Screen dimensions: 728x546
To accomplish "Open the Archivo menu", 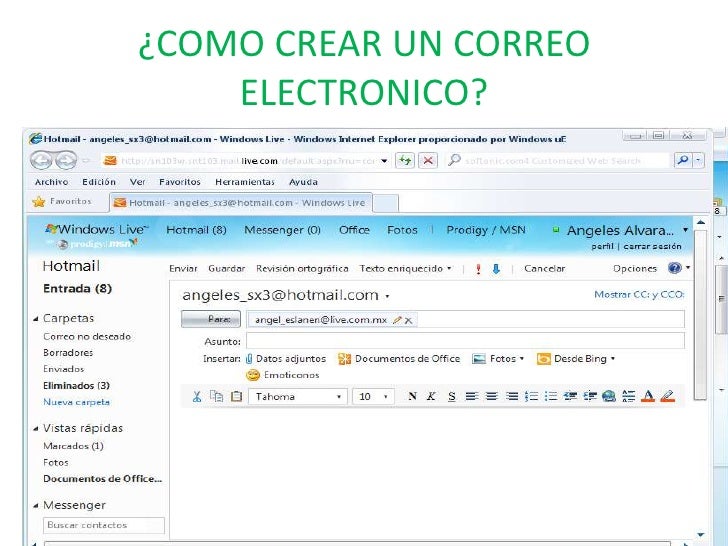I will click(x=52, y=182).
